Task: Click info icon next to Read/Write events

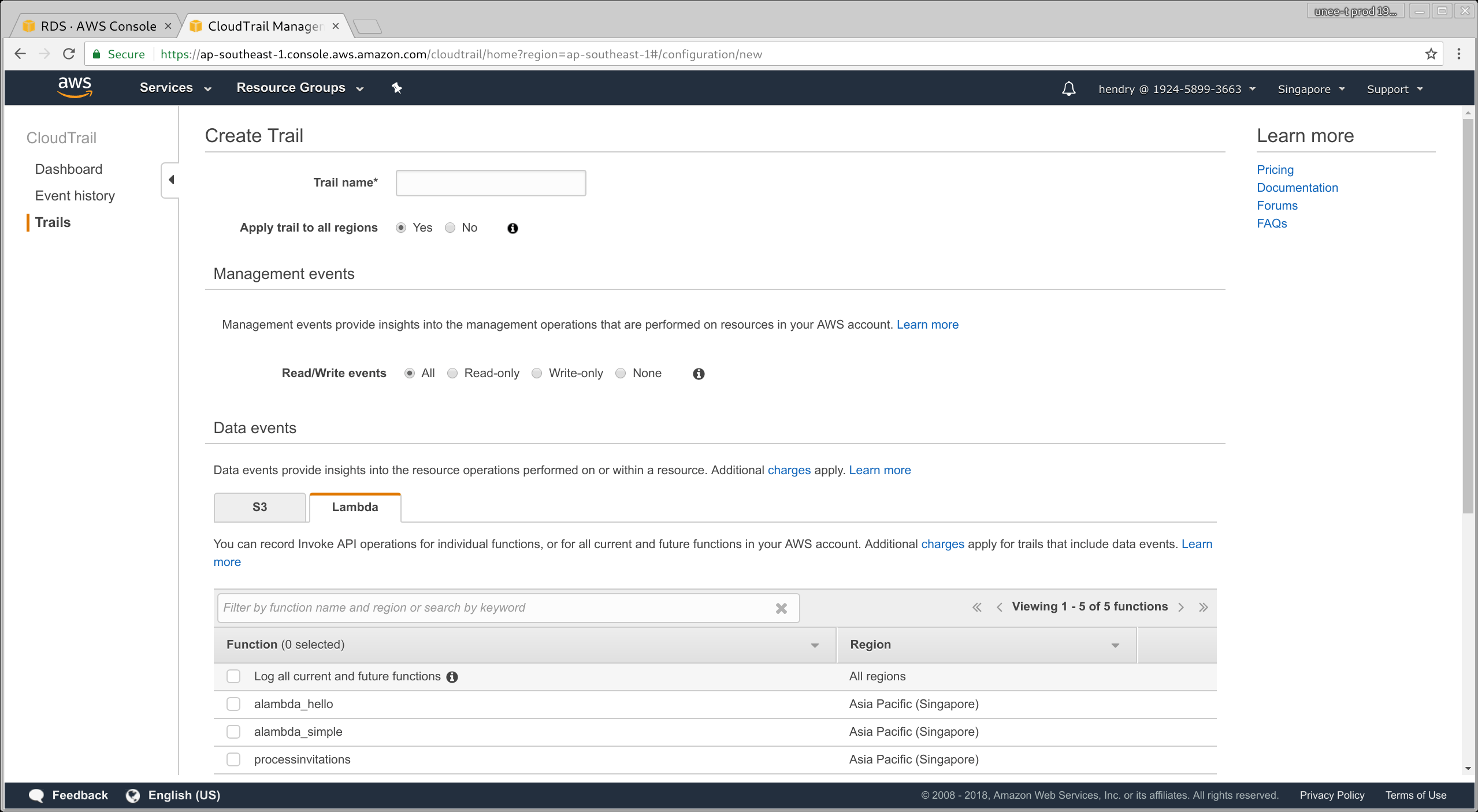Action: pyautogui.click(x=699, y=374)
